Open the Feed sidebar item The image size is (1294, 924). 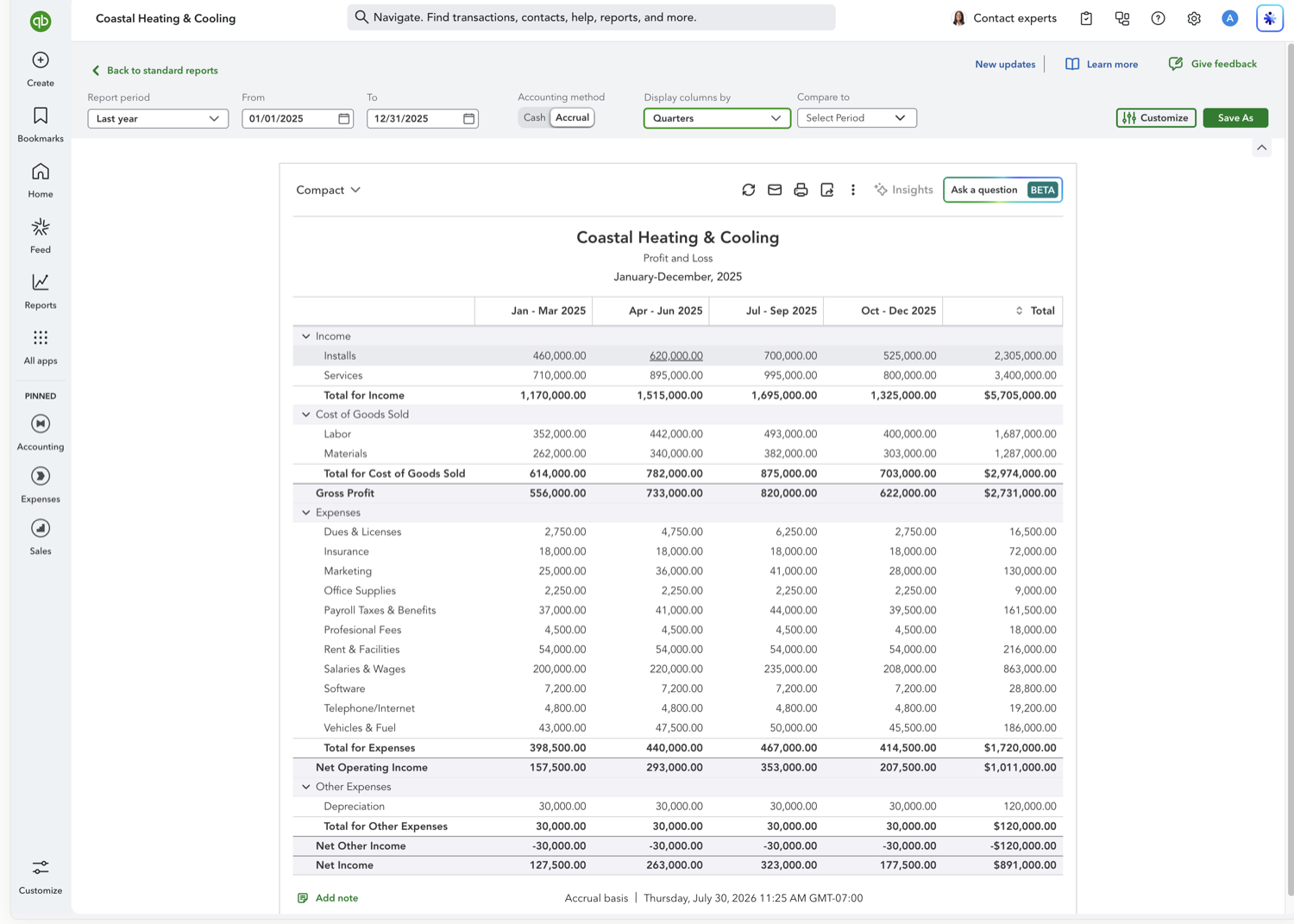click(41, 236)
